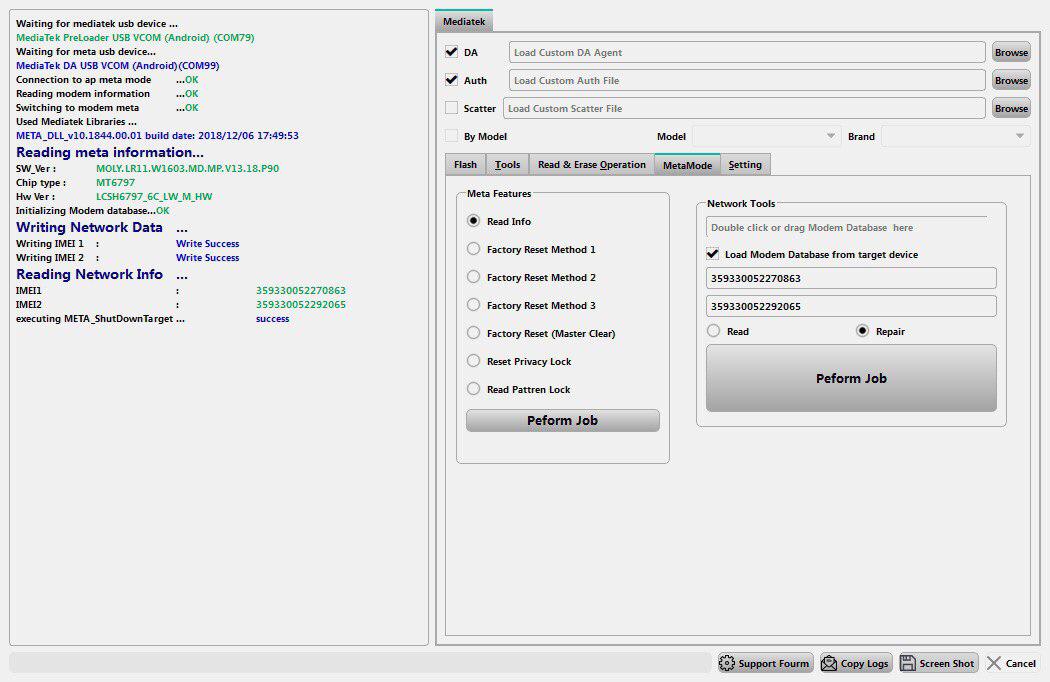Click 'Write Success' next to Writing IMEI 1
This screenshot has width=1050, height=682.
pyautogui.click(x=208, y=243)
